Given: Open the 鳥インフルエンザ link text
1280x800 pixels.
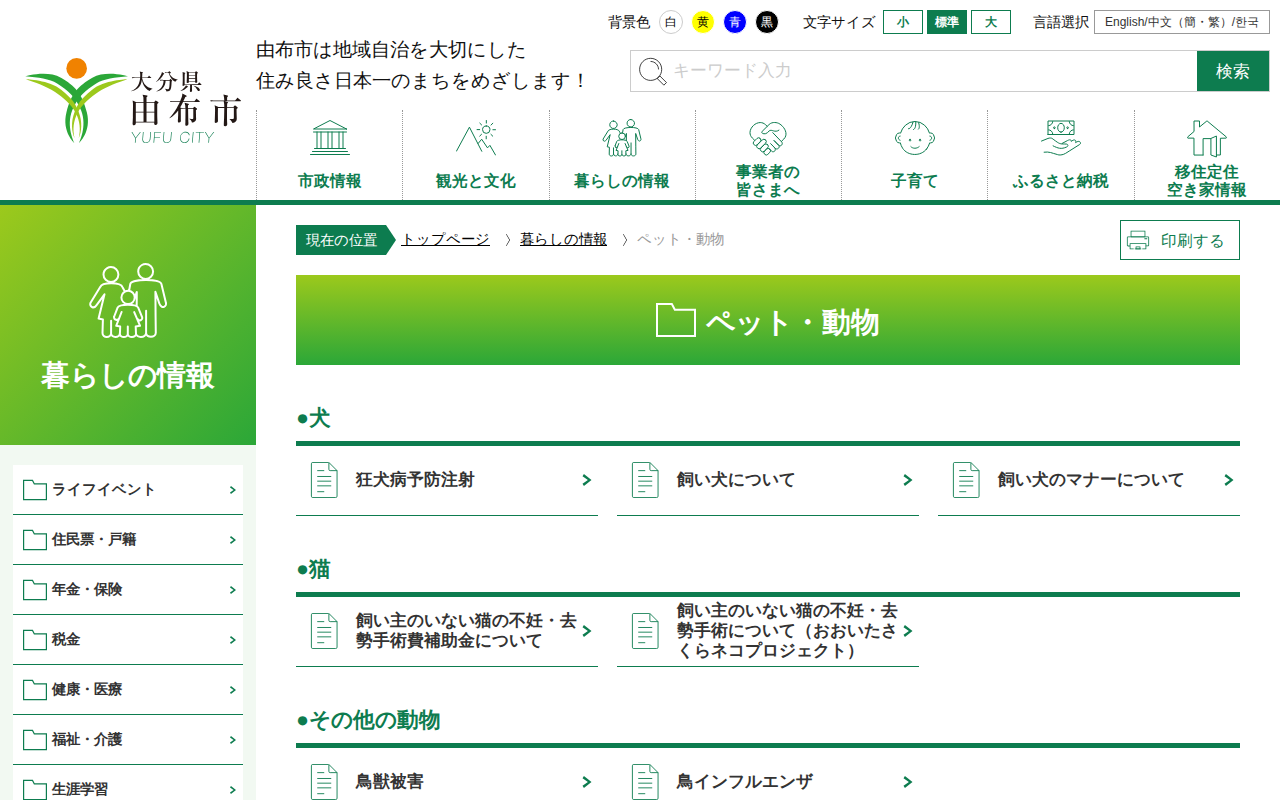Looking at the screenshot, I should click(745, 782).
